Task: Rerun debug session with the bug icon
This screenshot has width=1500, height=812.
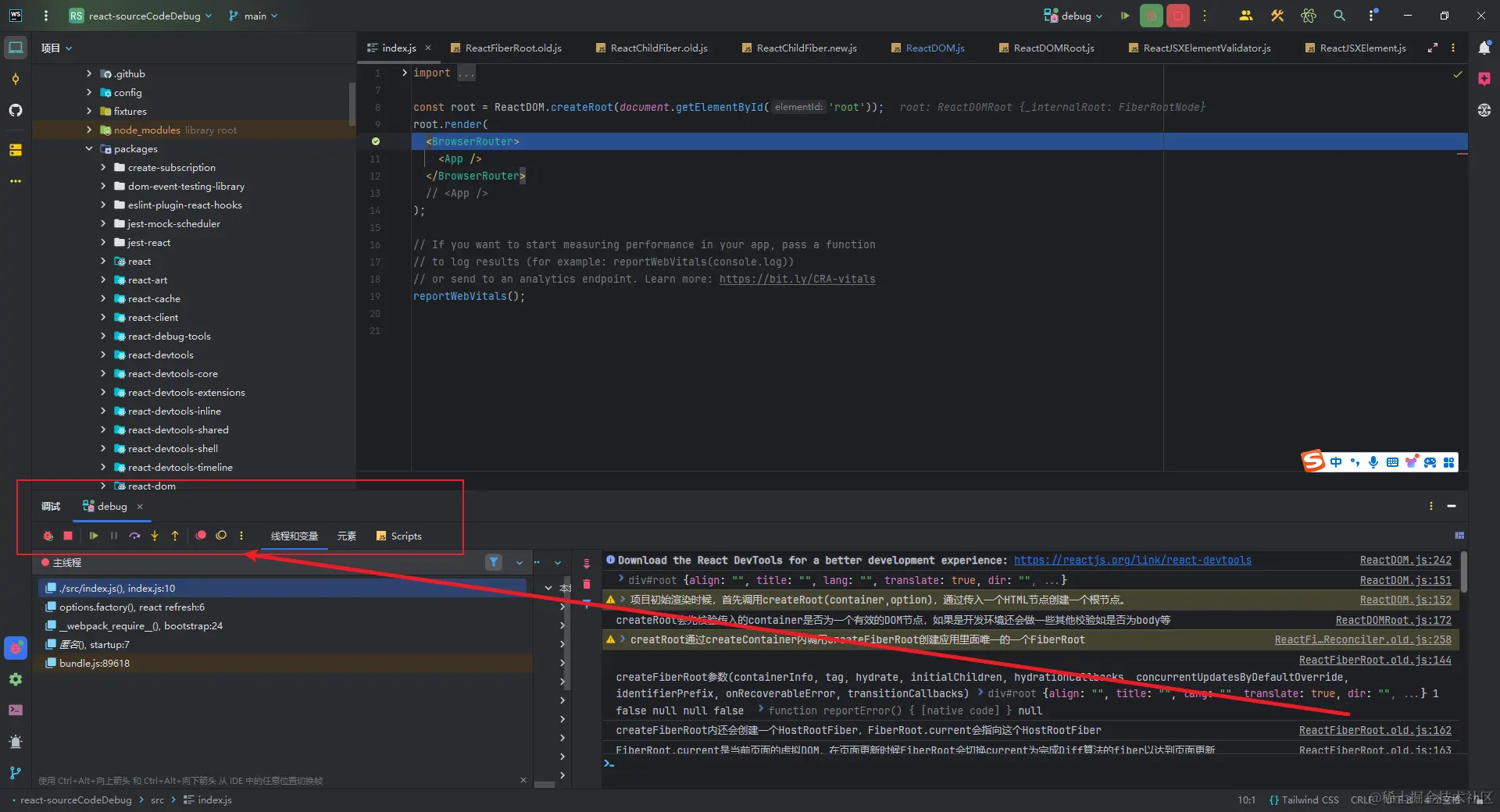Action: [x=48, y=536]
